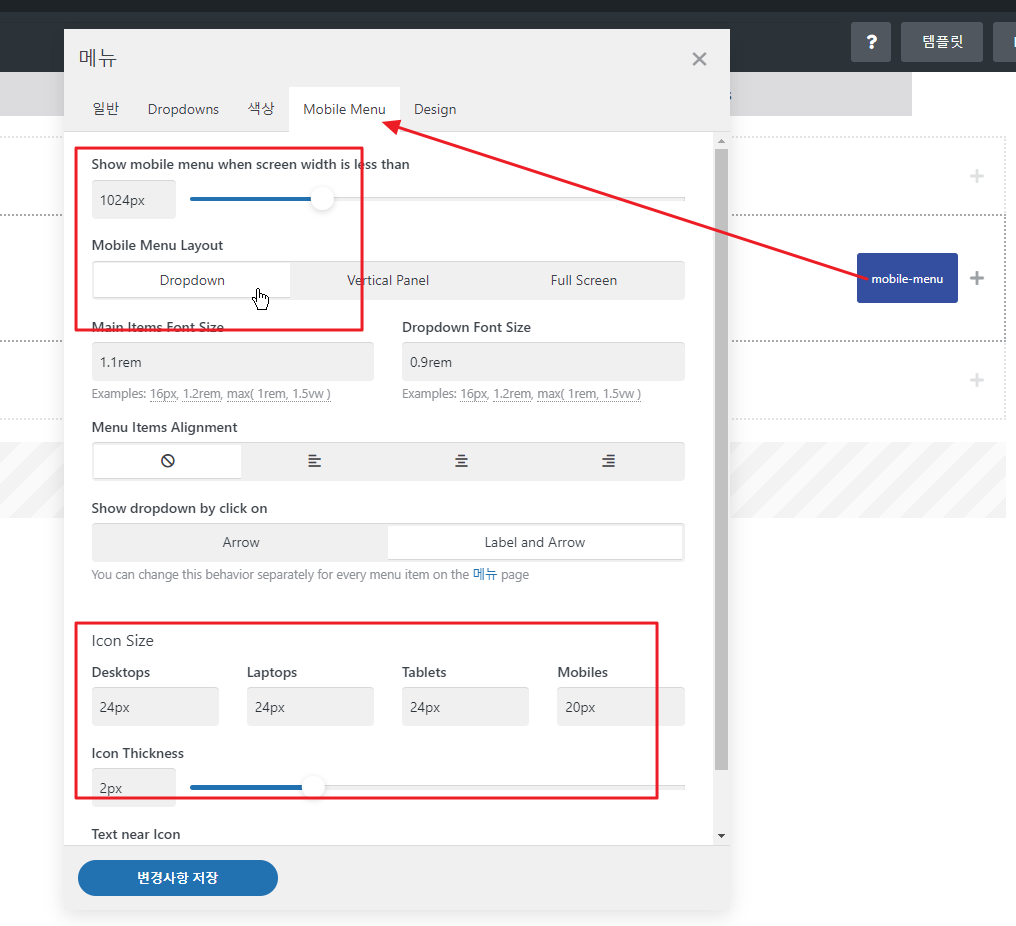The image size is (1016, 926).
Task: Insert max(1rem, 1.5vw) example under Main Items
Action: click(279, 393)
